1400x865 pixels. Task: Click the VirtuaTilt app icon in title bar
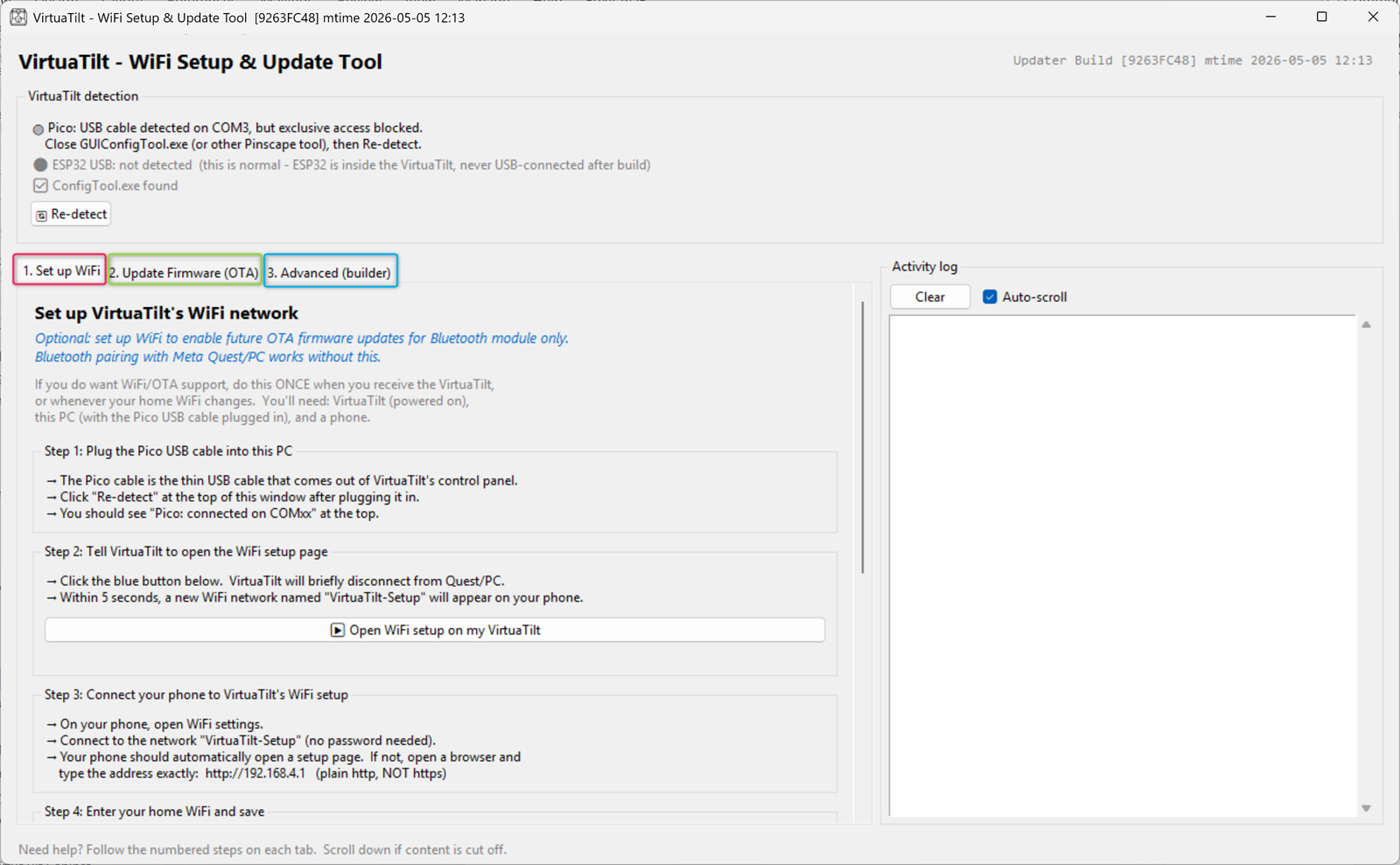click(18, 17)
